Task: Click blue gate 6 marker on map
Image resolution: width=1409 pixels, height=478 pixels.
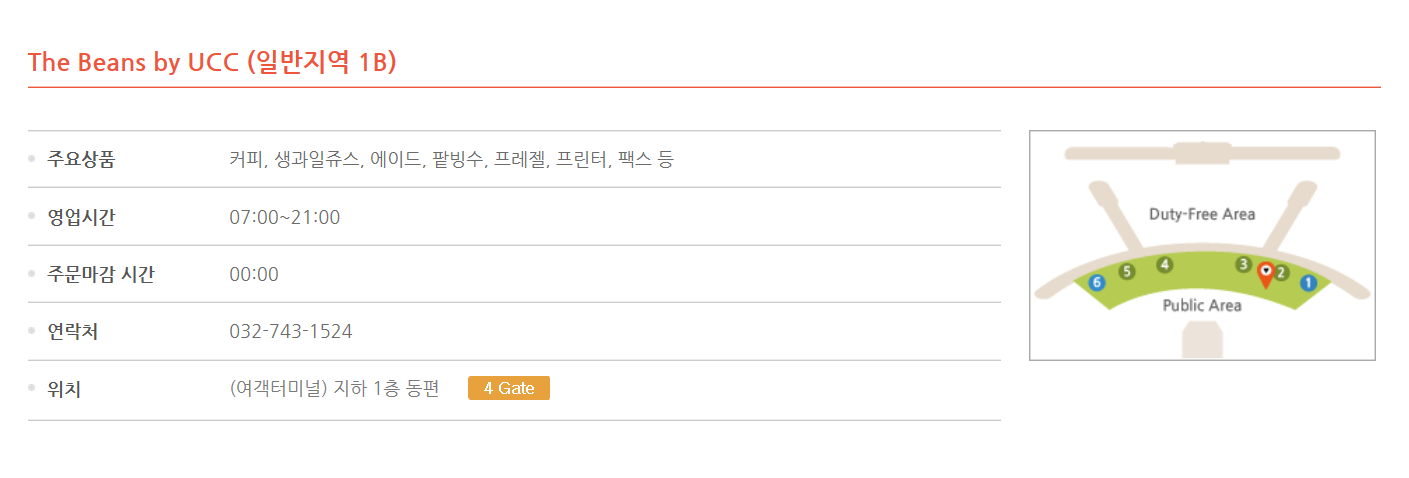Action: click(x=1097, y=283)
